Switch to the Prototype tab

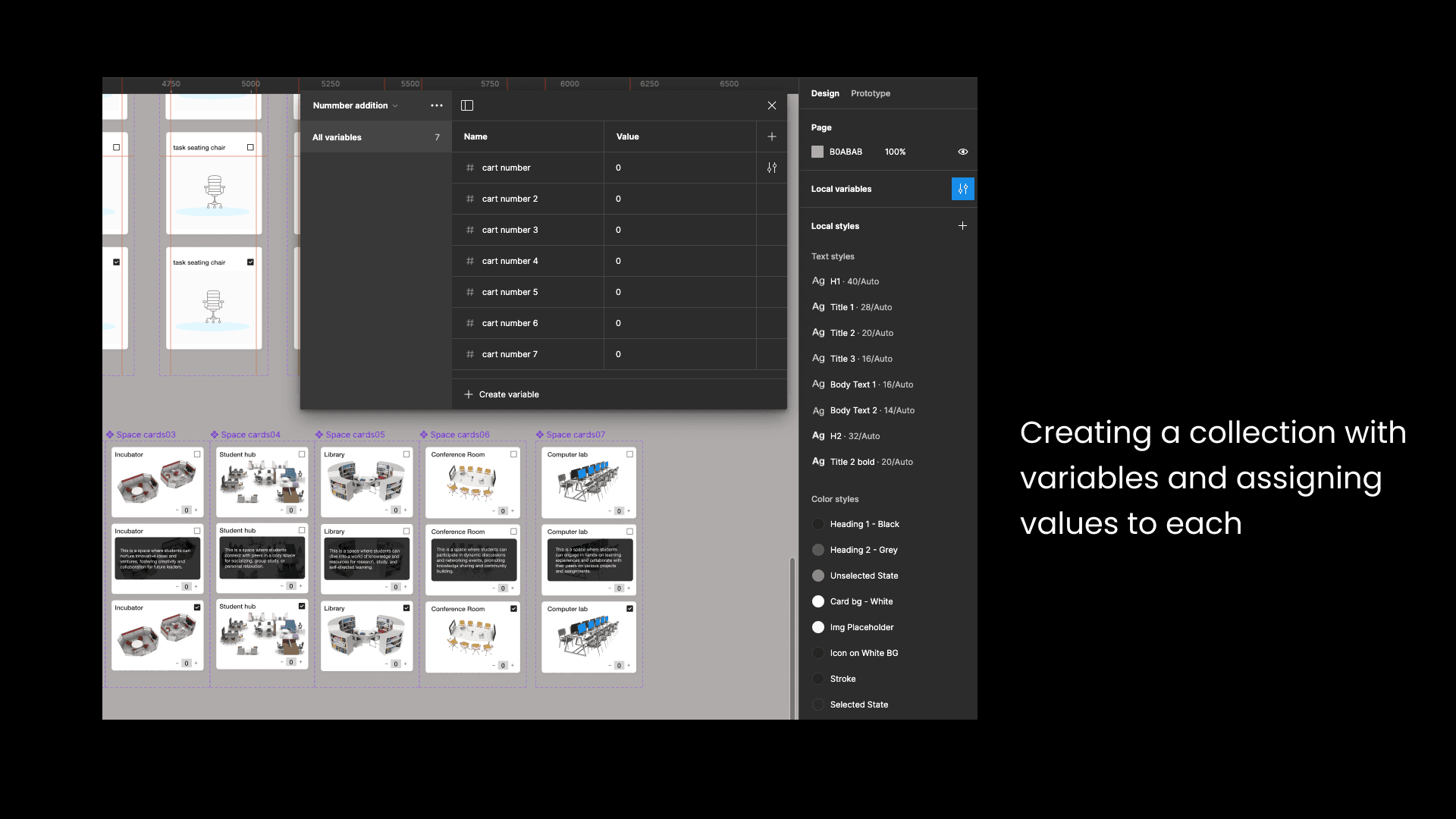(x=870, y=93)
